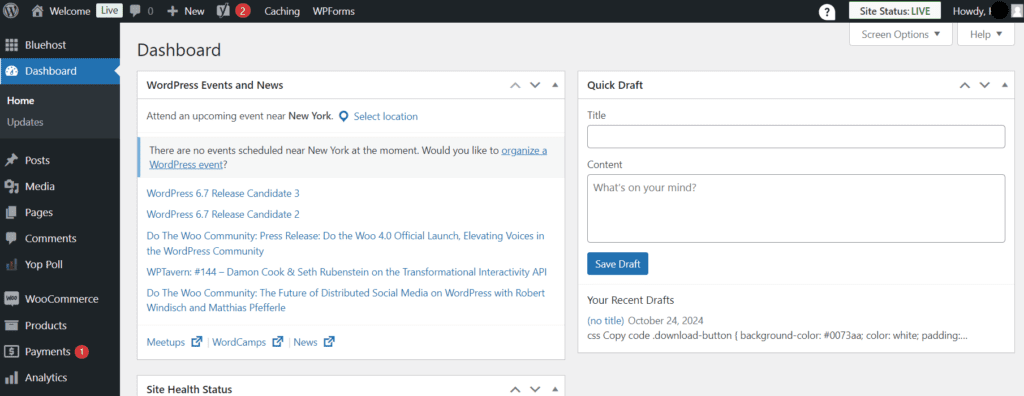Open WPTavern #144 article link
The image size is (1024, 396).
[x=346, y=272]
